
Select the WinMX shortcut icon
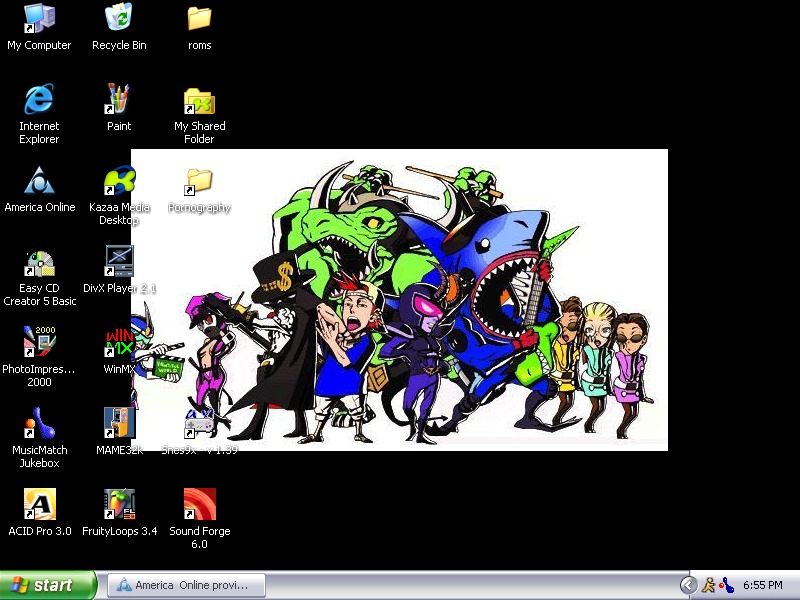click(x=119, y=342)
